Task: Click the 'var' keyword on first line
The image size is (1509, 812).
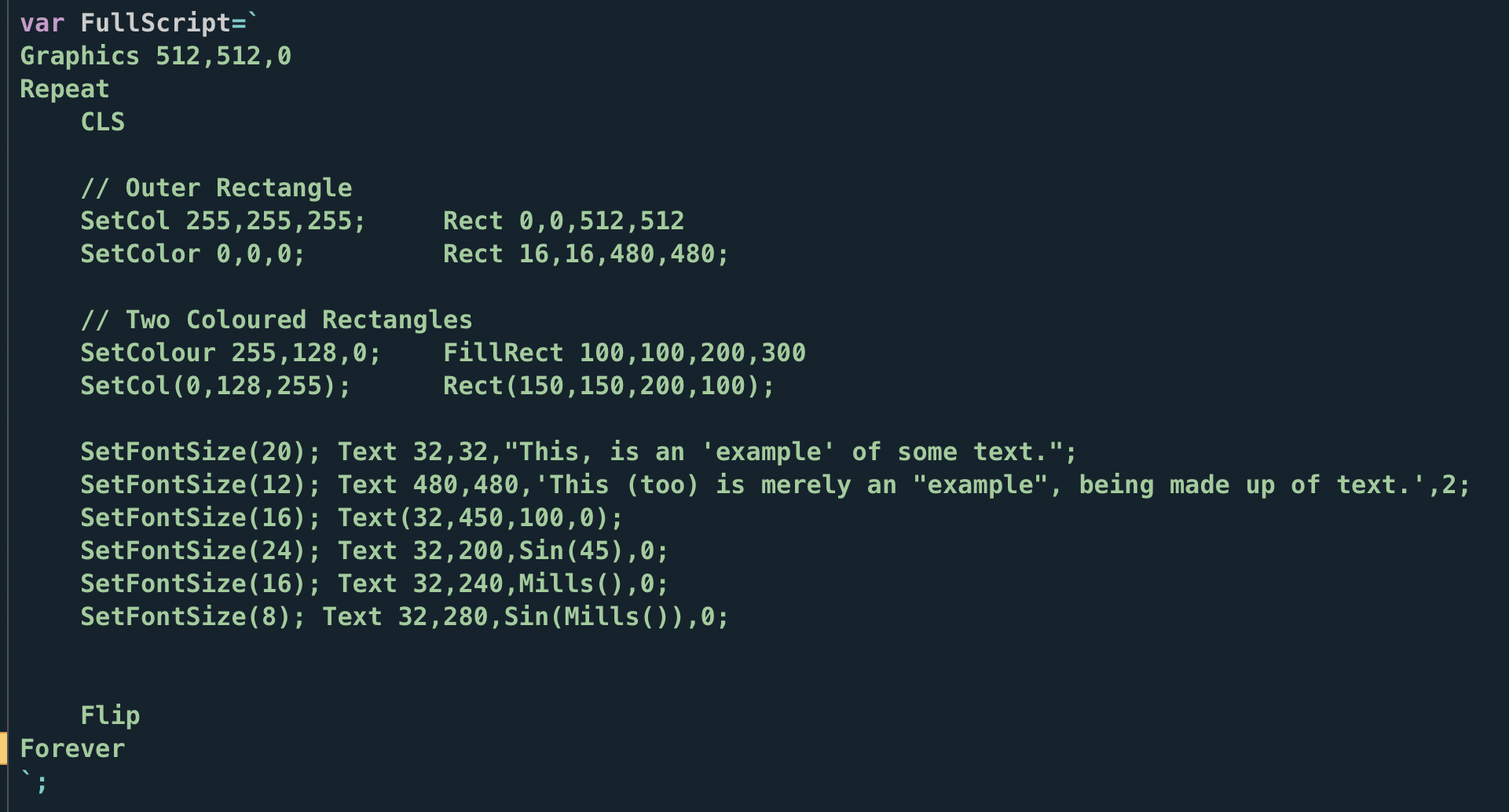Action: click(x=42, y=23)
